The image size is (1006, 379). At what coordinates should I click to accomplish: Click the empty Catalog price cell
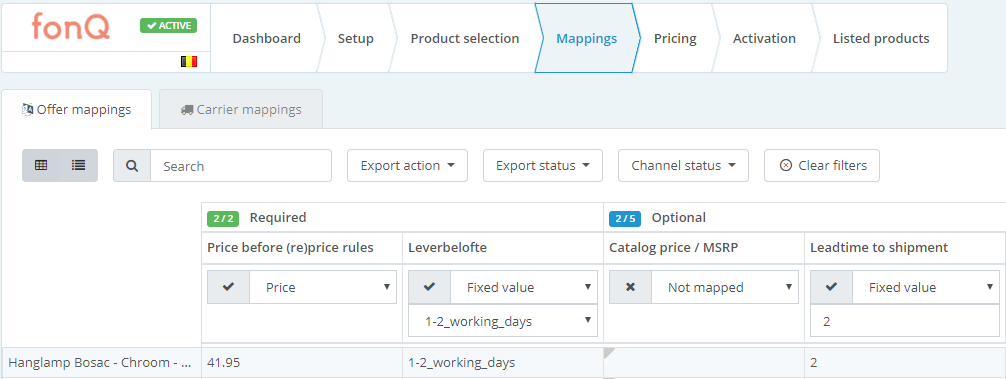(x=704, y=363)
